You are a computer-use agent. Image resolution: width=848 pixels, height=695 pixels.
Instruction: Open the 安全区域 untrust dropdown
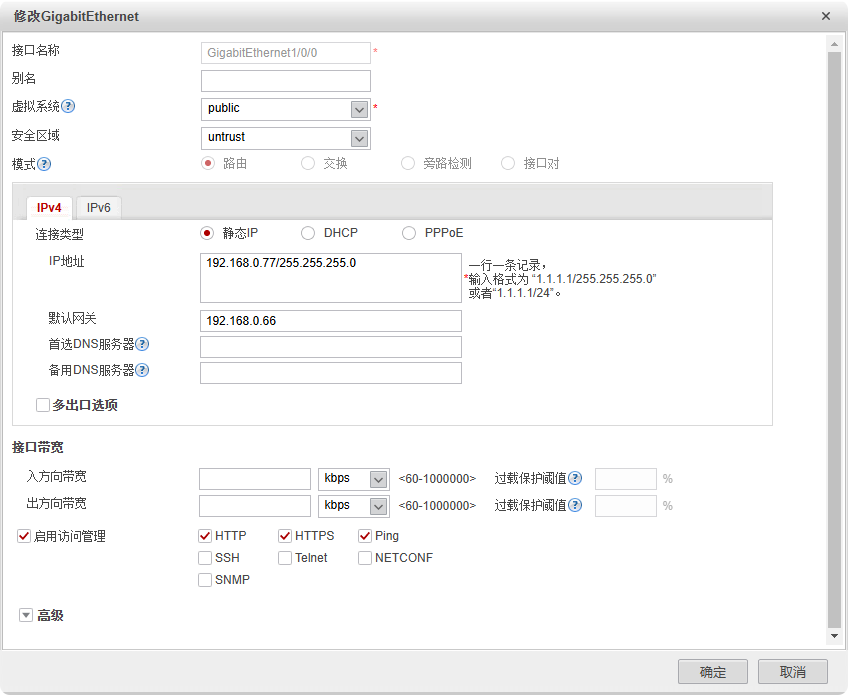click(359, 138)
